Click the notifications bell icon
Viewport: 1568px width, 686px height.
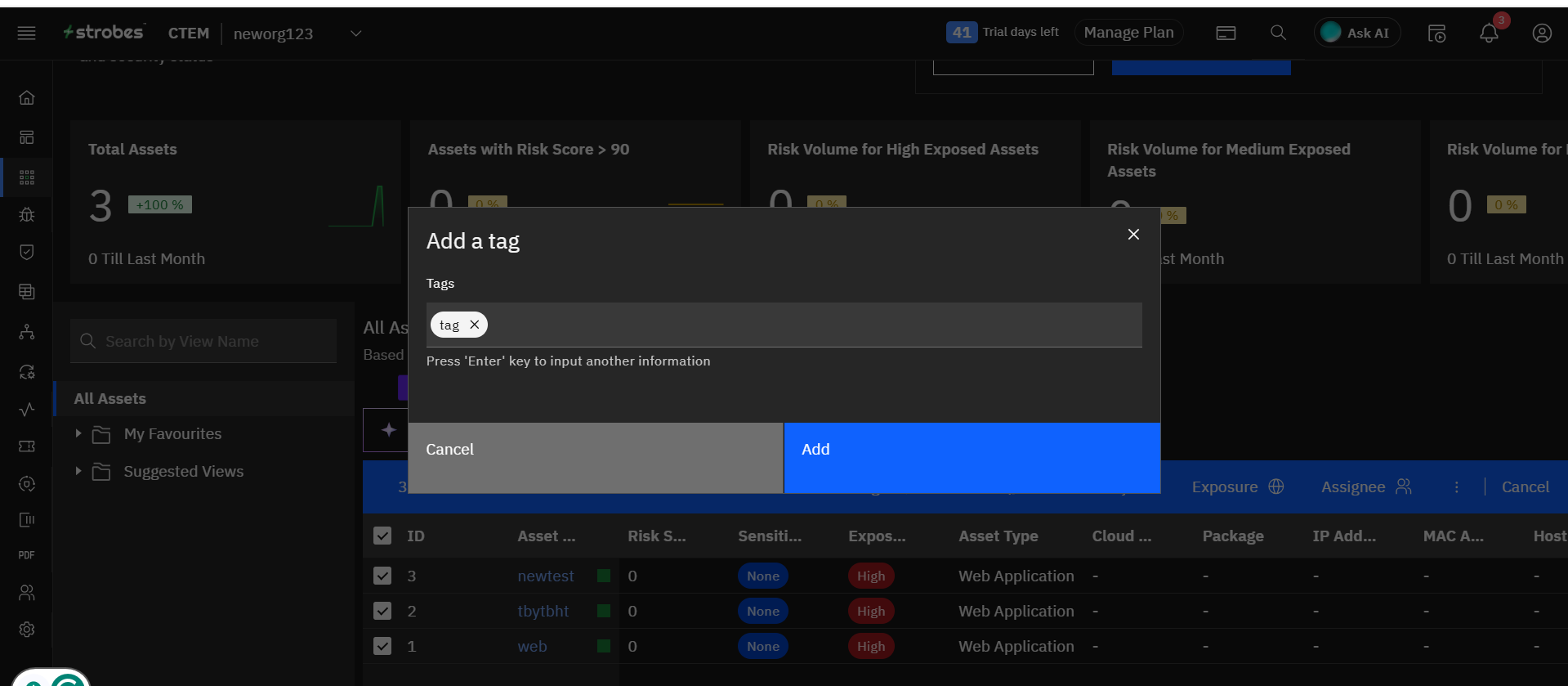tap(1488, 34)
